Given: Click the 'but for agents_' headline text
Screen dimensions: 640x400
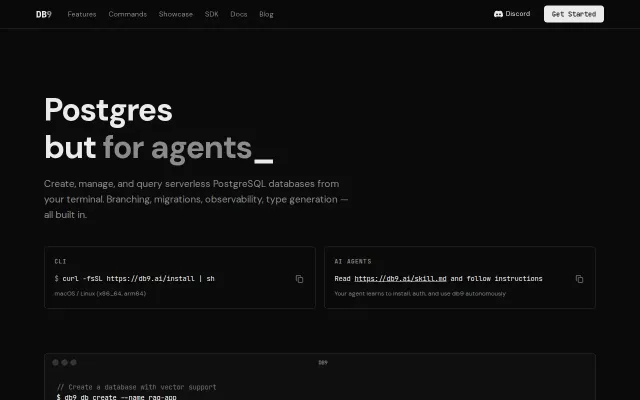Looking at the screenshot, I should click(x=159, y=148).
